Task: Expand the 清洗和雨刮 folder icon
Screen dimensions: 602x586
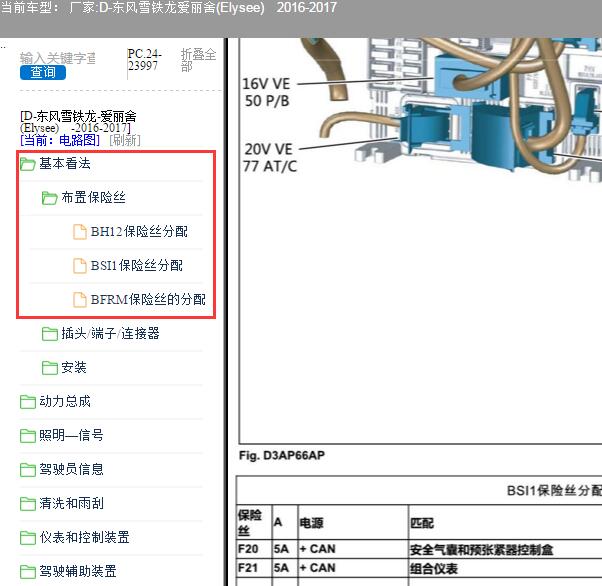Action: (28, 503)
